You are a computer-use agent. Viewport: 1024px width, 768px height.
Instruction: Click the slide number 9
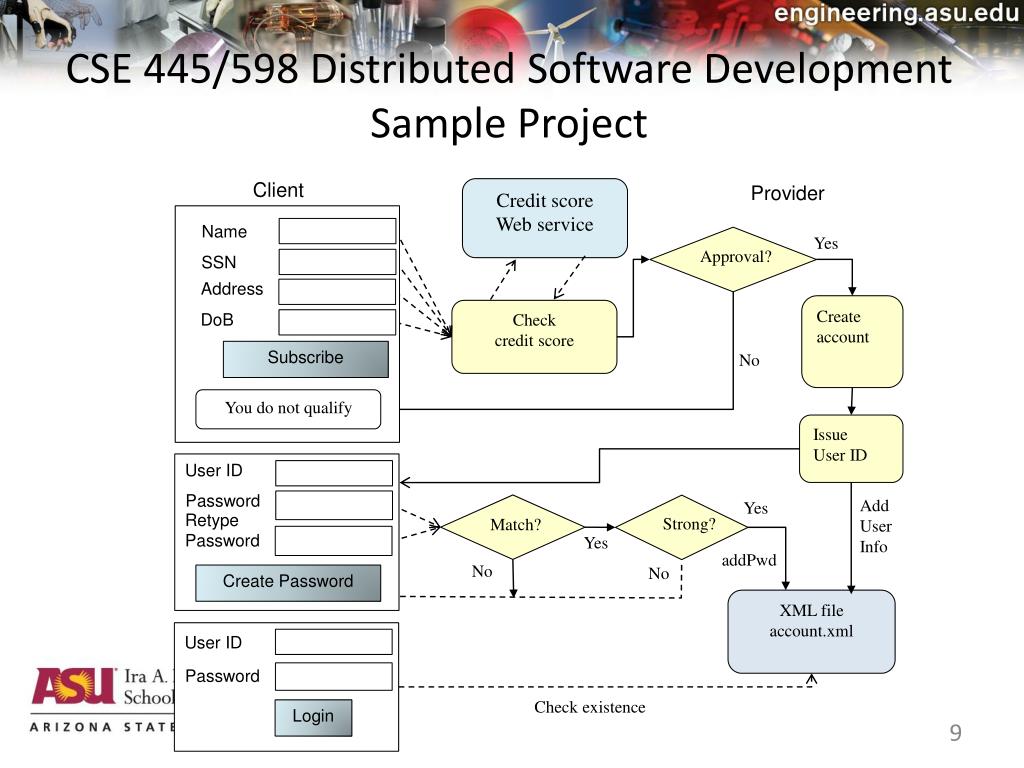[x=955, y=733]
